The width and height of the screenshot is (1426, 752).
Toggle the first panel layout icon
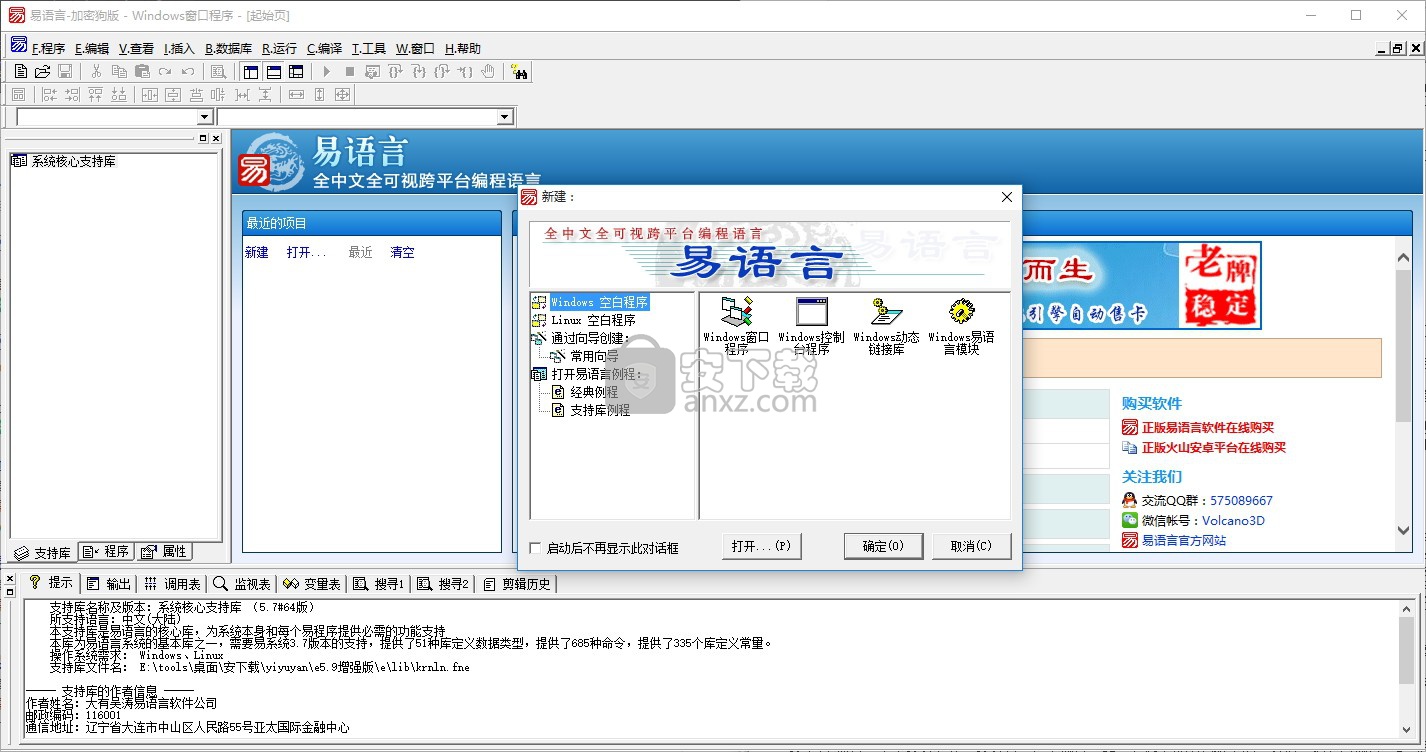[250, 71]
